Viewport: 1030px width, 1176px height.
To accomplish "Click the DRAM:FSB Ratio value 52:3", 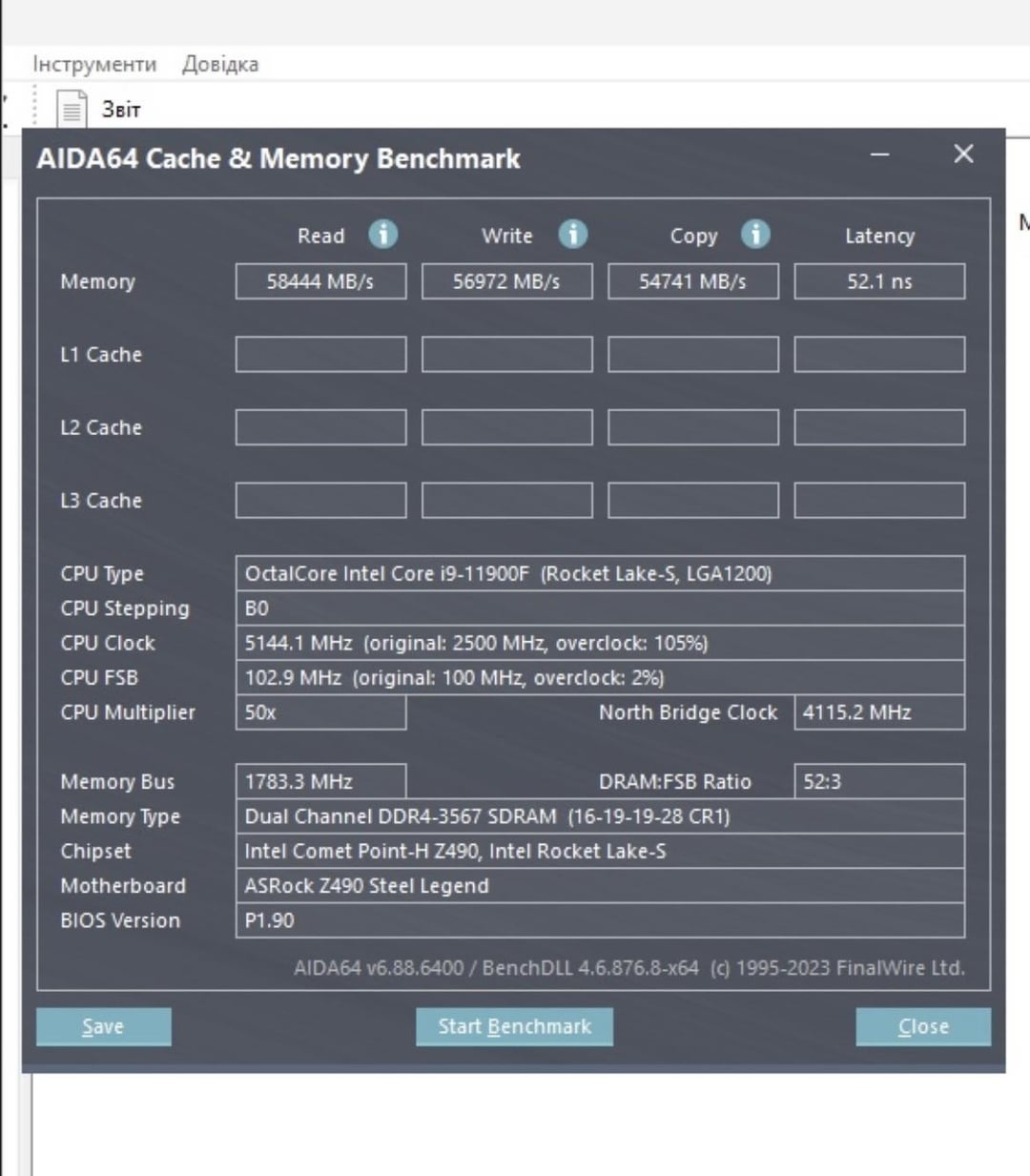I will tap(879, 781).
